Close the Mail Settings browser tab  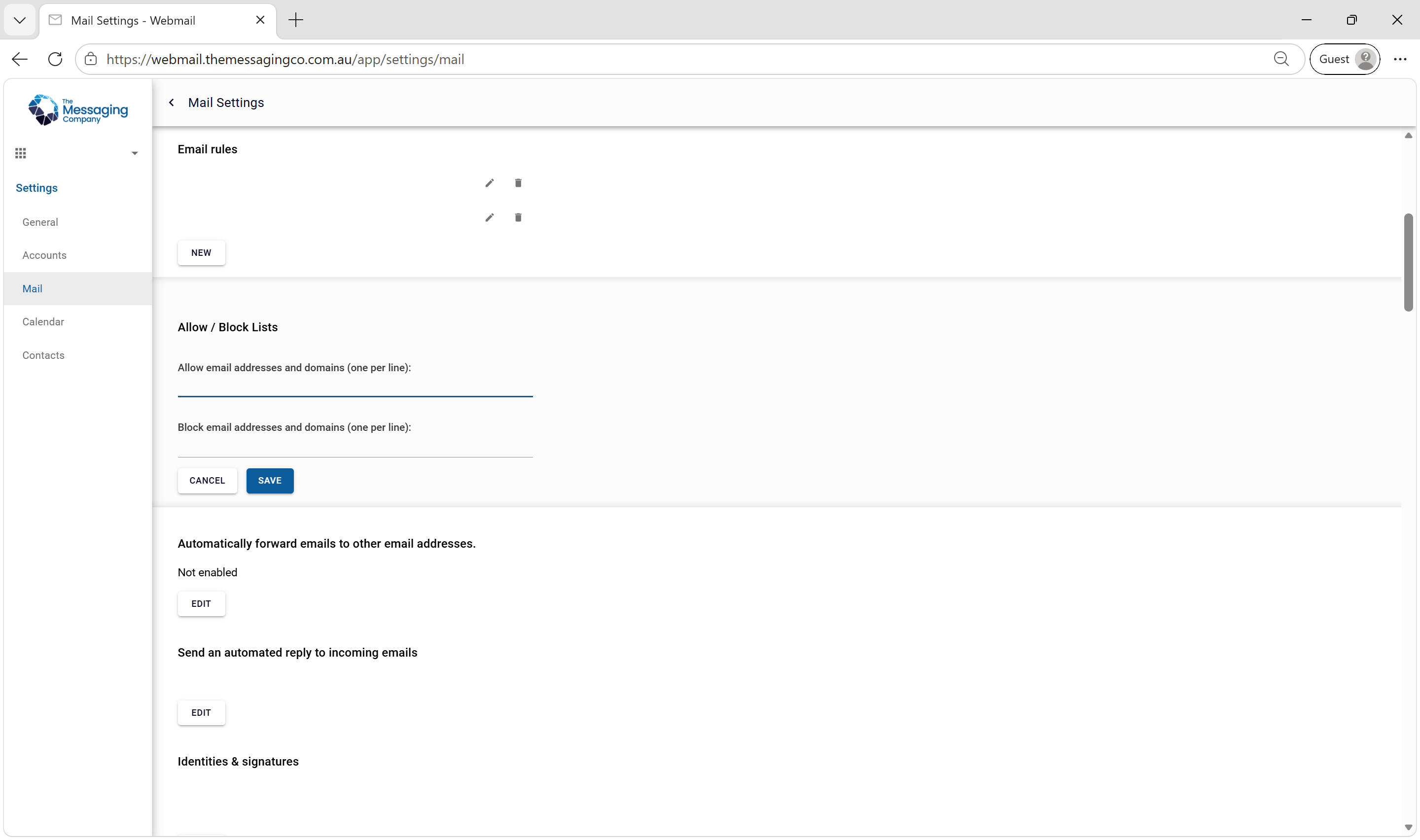(x=260, y=20)
